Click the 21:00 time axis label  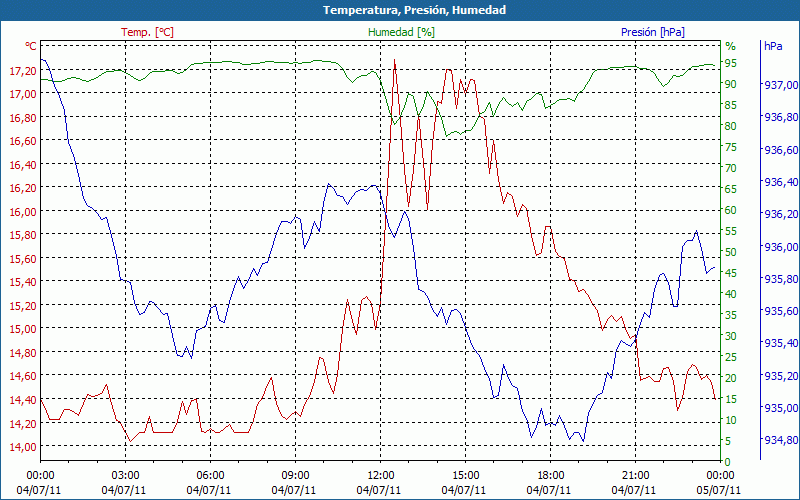click(636, 476)
